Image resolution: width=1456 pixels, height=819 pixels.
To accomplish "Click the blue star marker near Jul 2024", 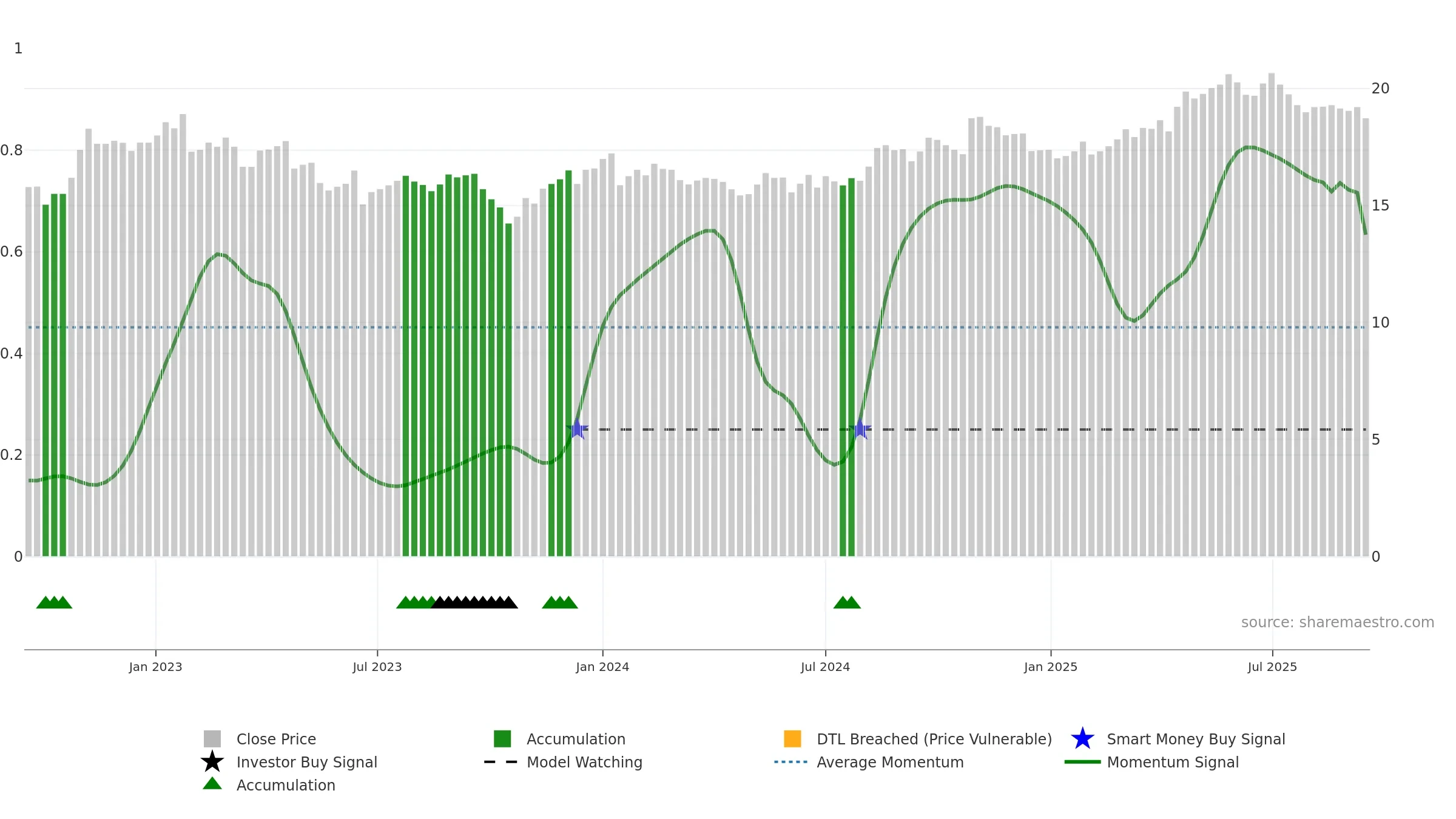I will tap(860, 429).
